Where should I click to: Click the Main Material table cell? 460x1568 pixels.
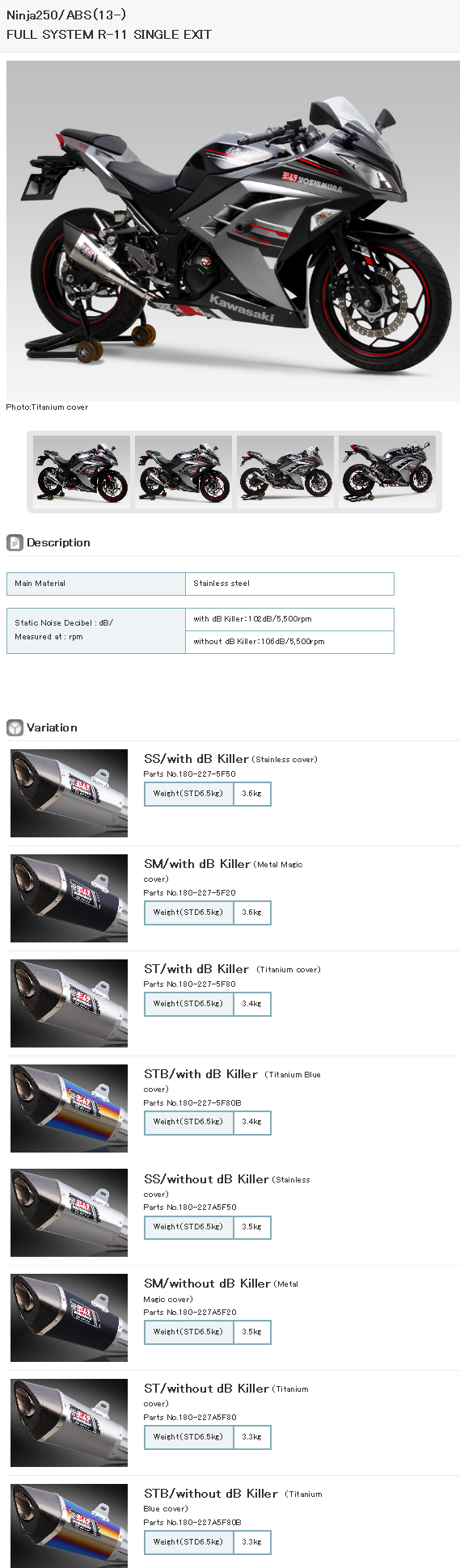(96, 584)
